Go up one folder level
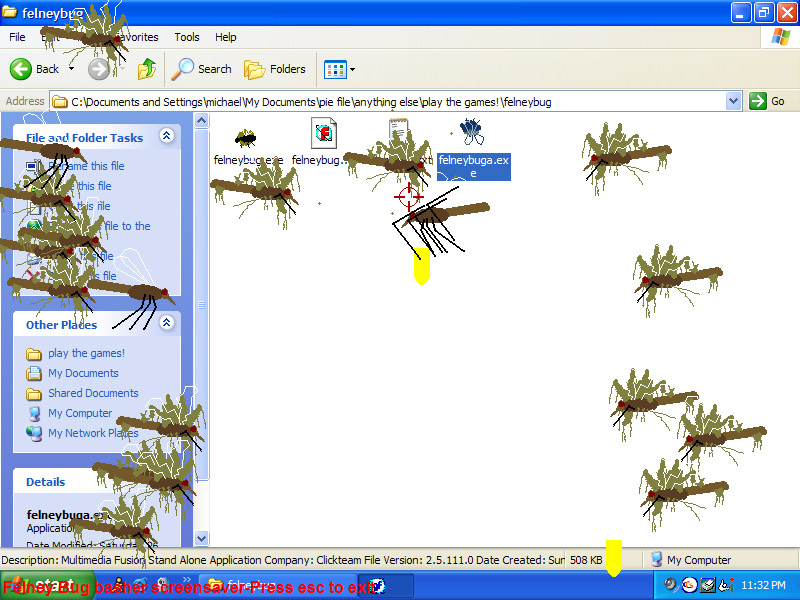The image size is (800, 600). pos(147,69)
